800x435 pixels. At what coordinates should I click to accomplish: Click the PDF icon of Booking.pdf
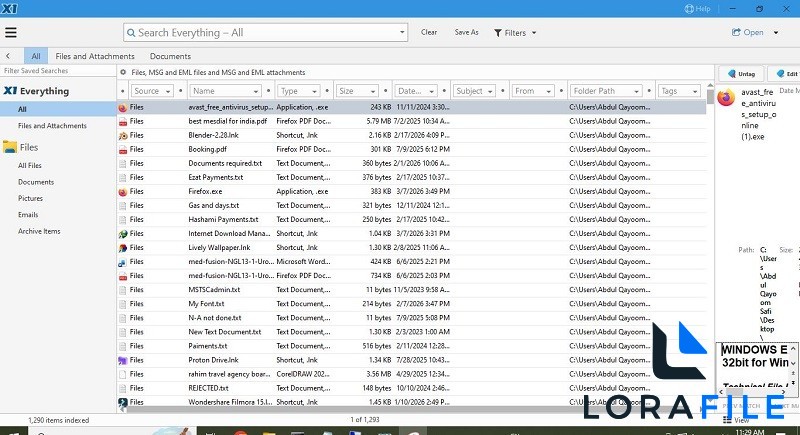click(x=122, y=150)
